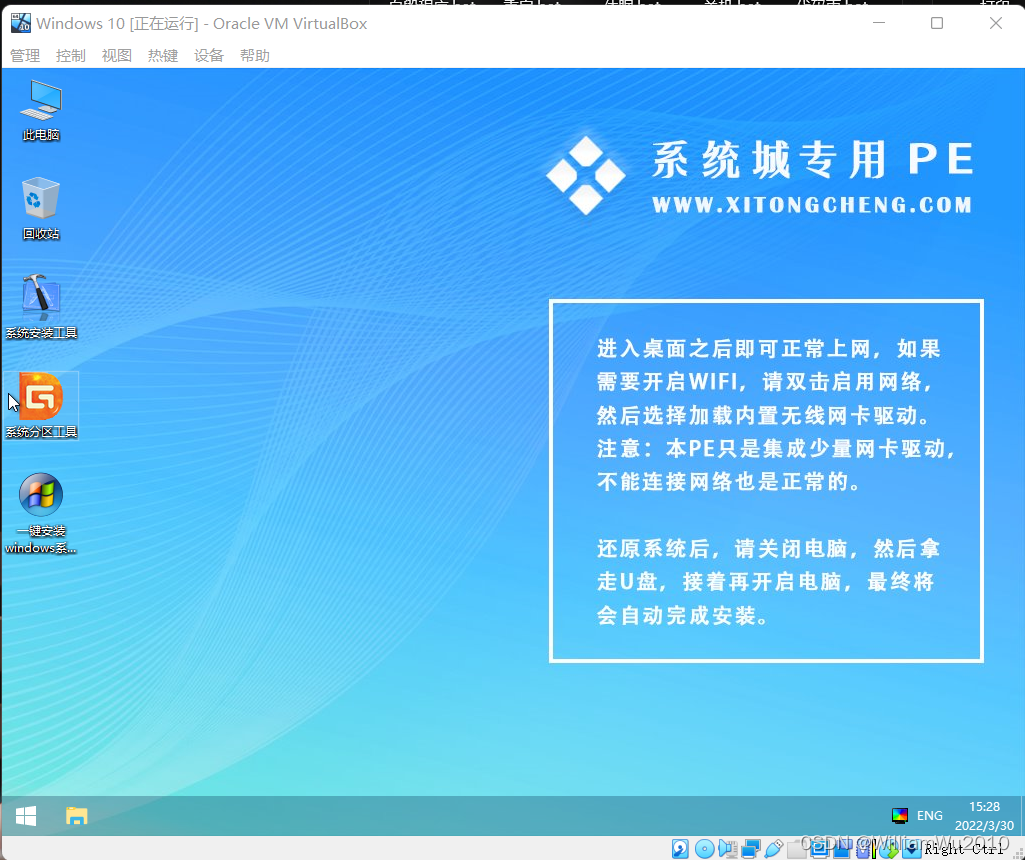Click the hard disk activity indicator

click(681, 848)
